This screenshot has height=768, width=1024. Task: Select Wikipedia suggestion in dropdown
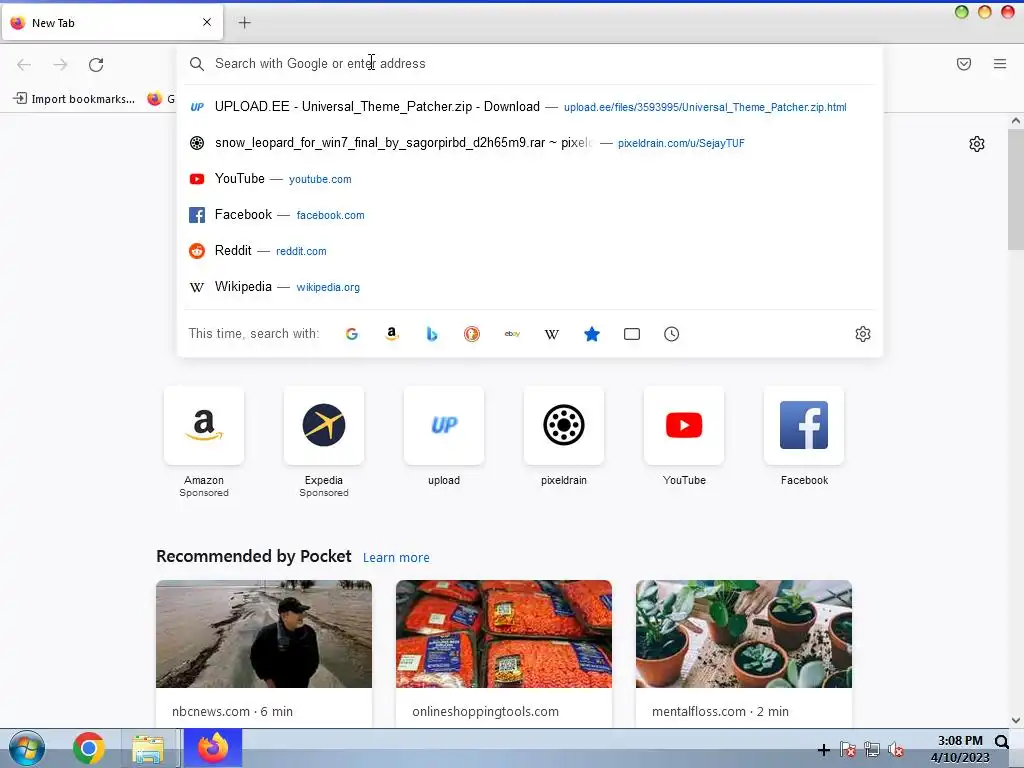pyautogui.click(x=529, y=286)
